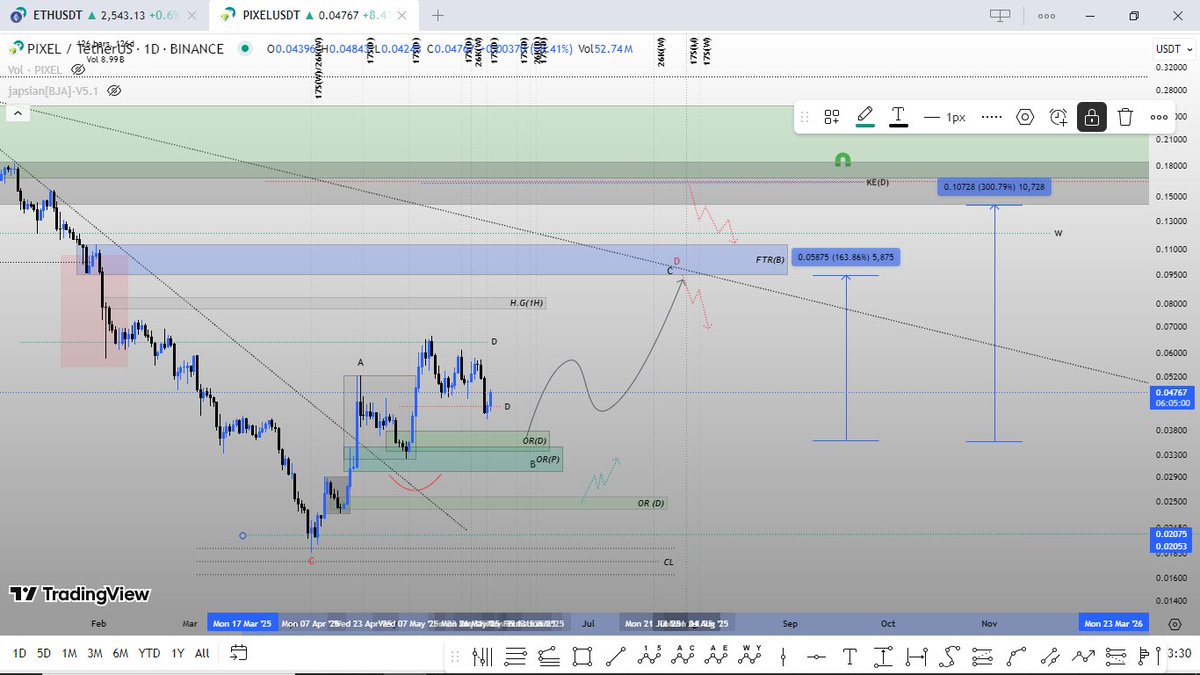Select the Vertical Line tool

783,656
